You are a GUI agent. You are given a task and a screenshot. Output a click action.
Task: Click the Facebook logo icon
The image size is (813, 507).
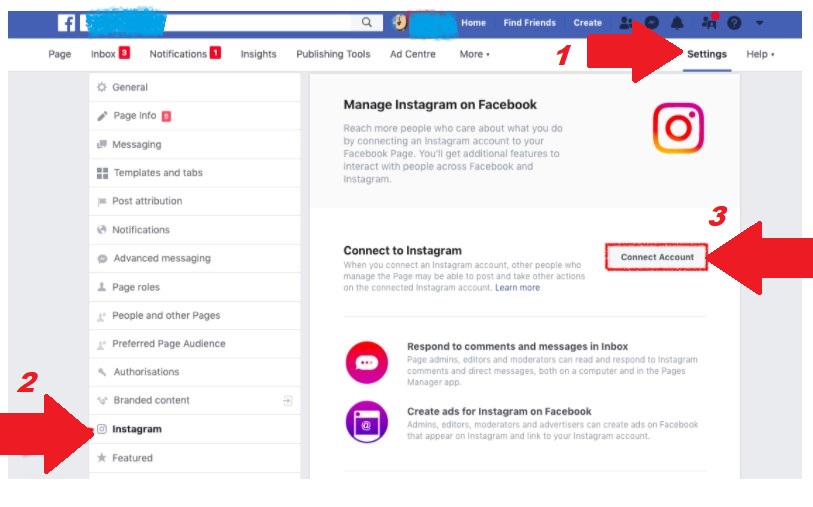coord(66,23)
